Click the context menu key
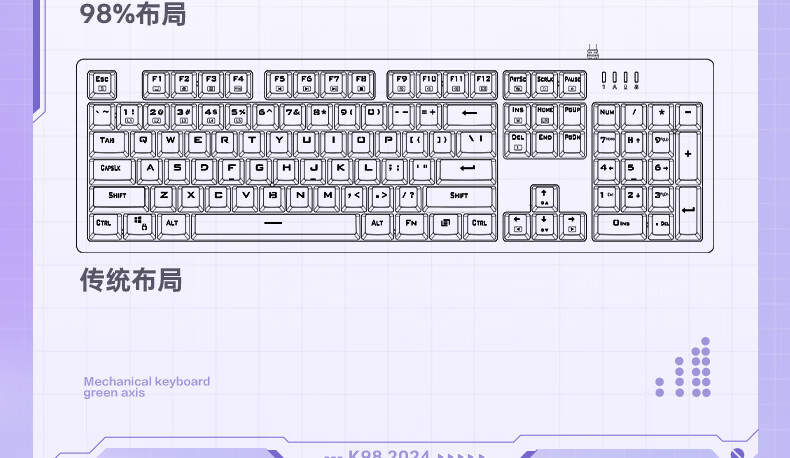 [x=446, y=224]
